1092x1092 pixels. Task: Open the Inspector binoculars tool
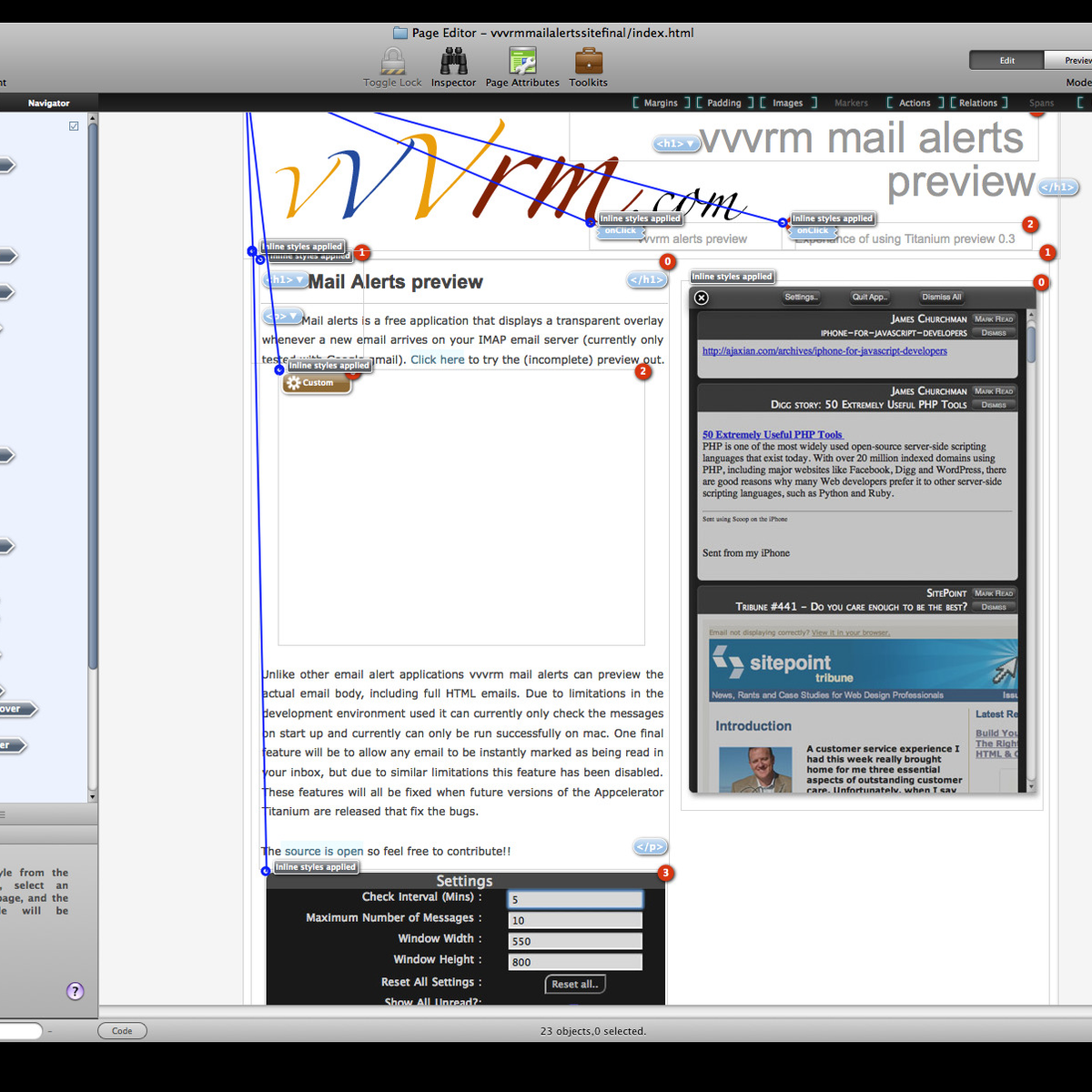(453, 61)
